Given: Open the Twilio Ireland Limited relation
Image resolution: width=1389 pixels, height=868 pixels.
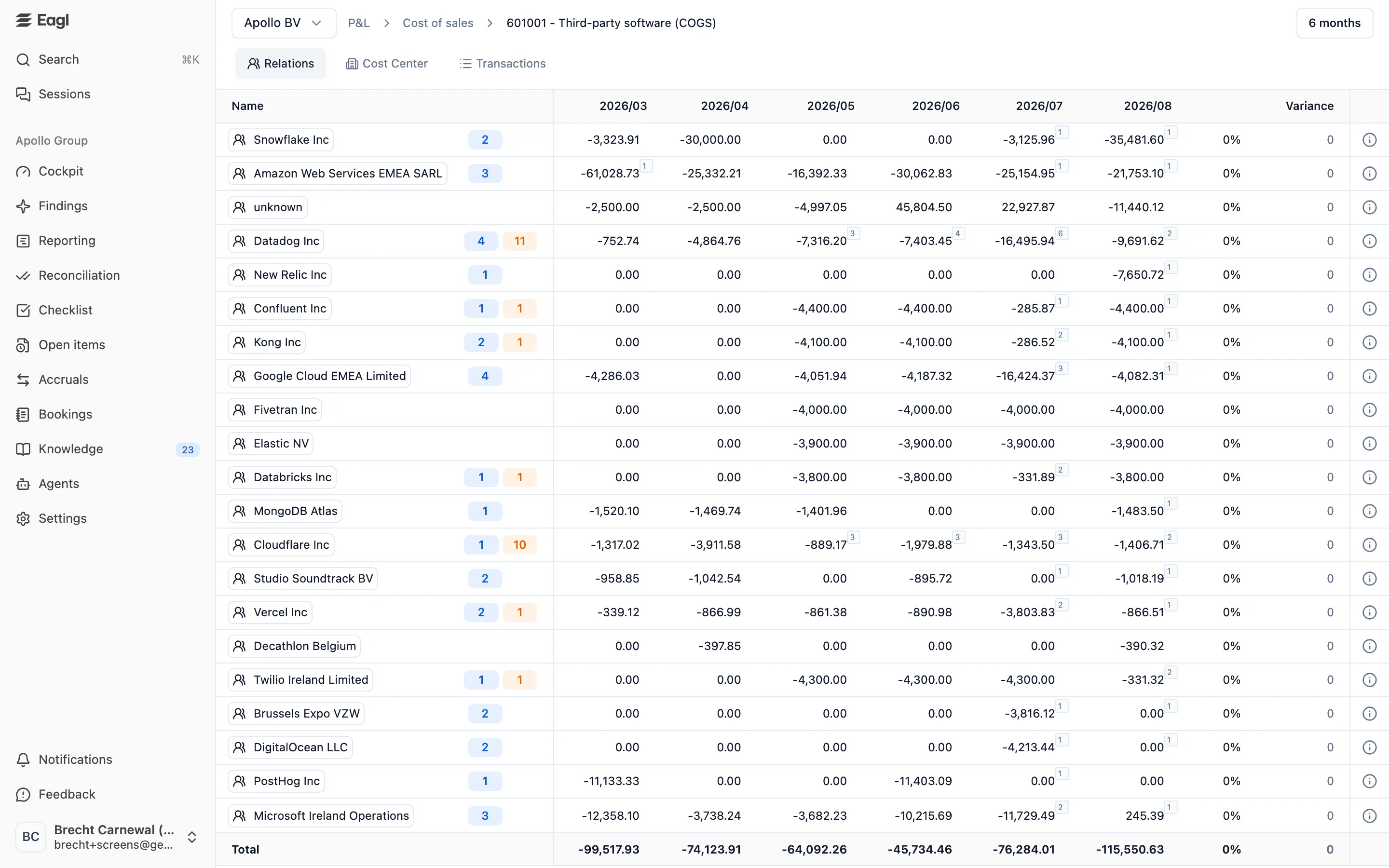Looking at the screenshot, I should 300,680.
